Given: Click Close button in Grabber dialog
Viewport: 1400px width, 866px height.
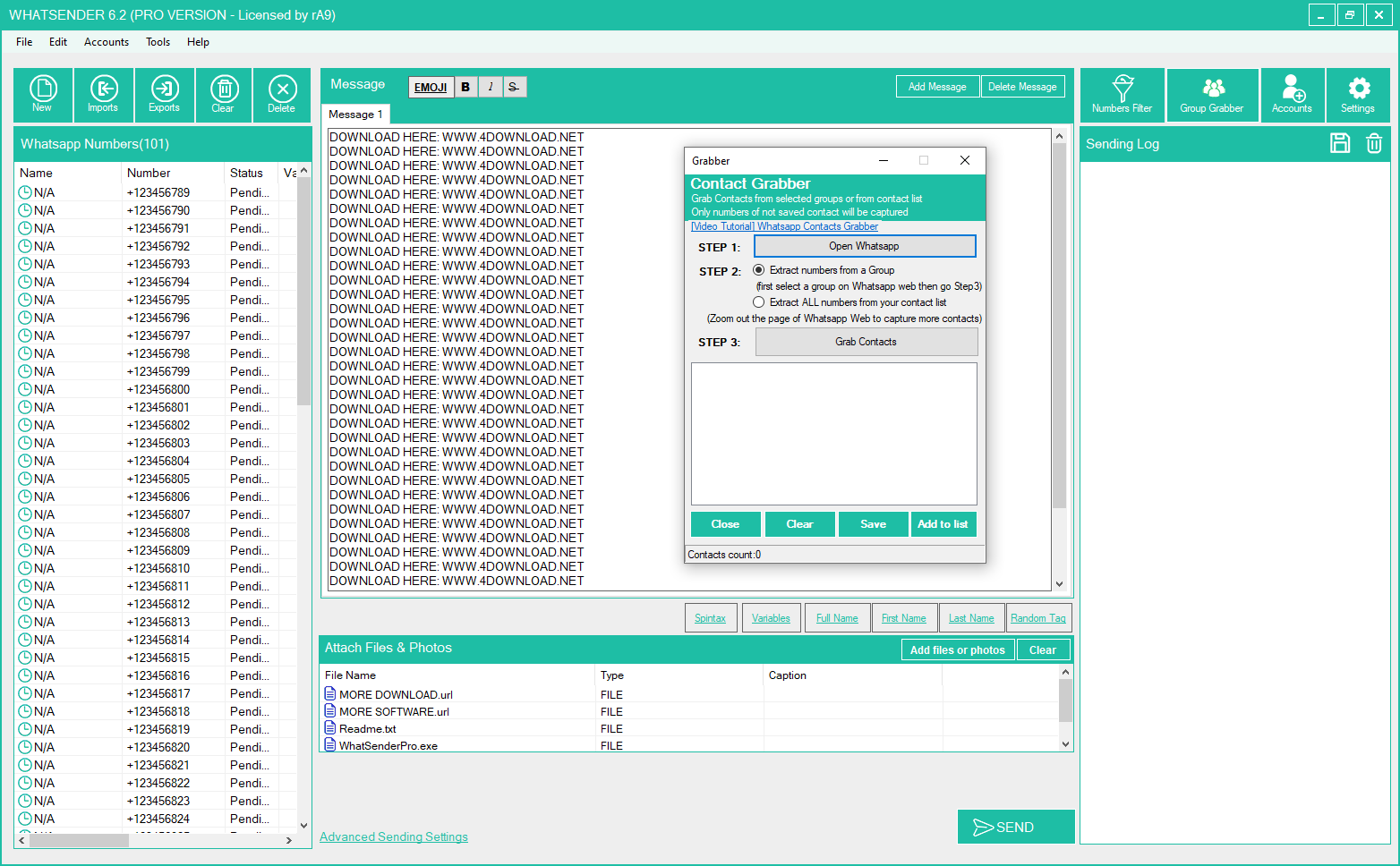Looking at the screenshot, I should click(x=725, y=524).
